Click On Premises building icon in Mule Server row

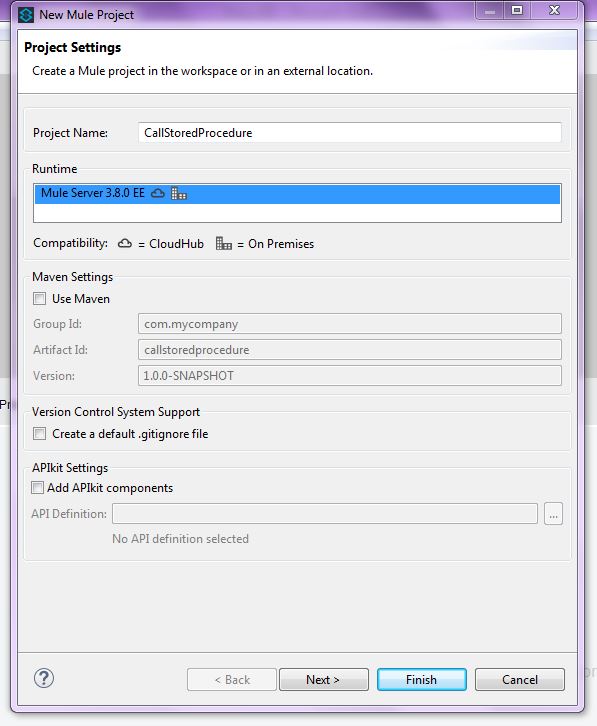(x=178, y=193)
